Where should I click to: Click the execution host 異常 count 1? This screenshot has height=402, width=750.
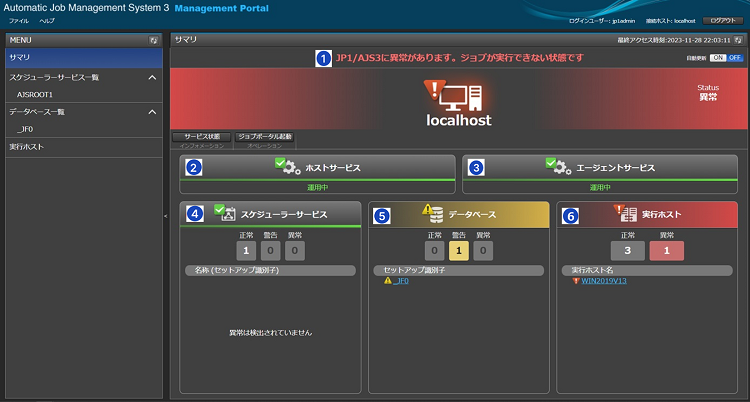coord(666,251)
